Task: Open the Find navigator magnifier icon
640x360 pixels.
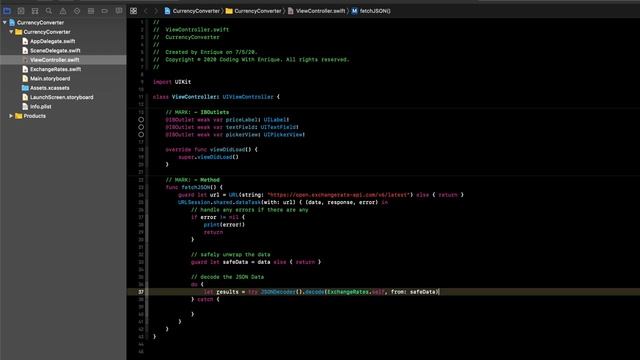Action: [x=49, y=11]
